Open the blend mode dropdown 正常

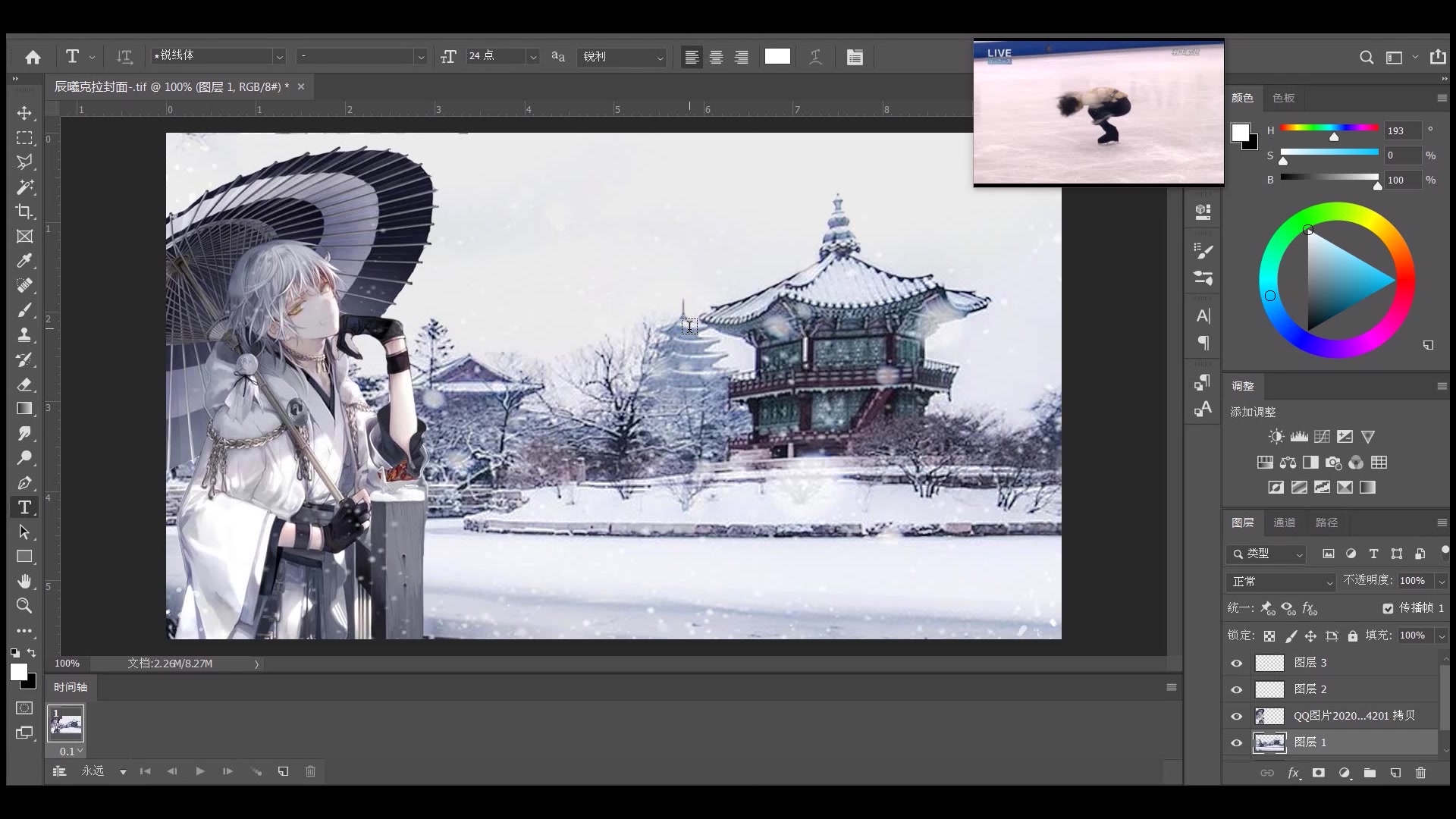click(x=1280, y=582)
